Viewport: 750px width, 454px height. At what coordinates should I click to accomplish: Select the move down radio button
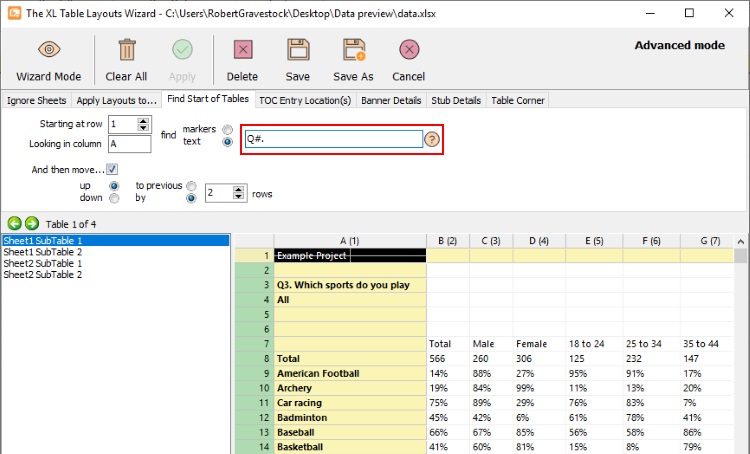[114, 198]
